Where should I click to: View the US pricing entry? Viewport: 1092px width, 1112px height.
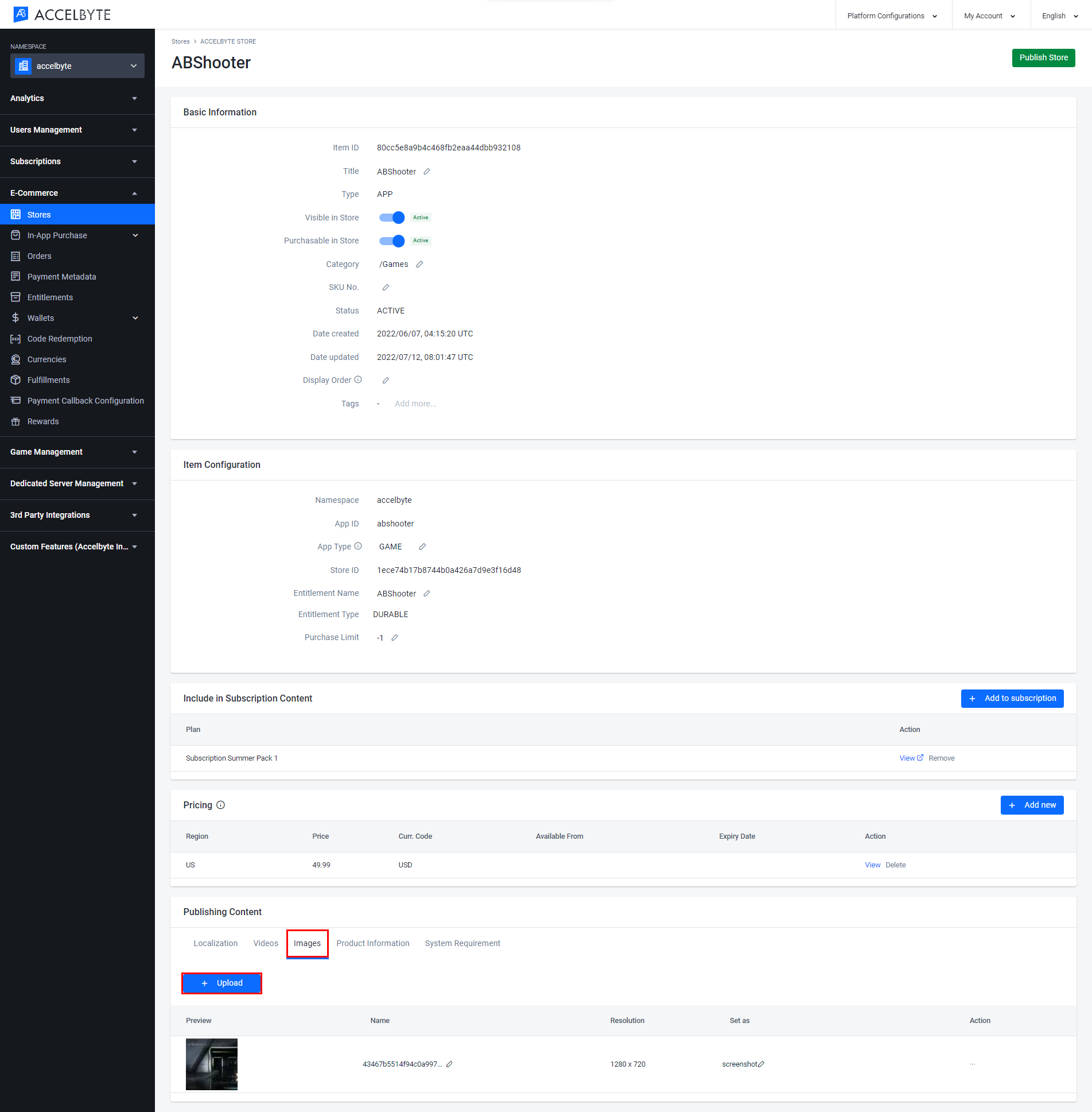pos(872,865)
